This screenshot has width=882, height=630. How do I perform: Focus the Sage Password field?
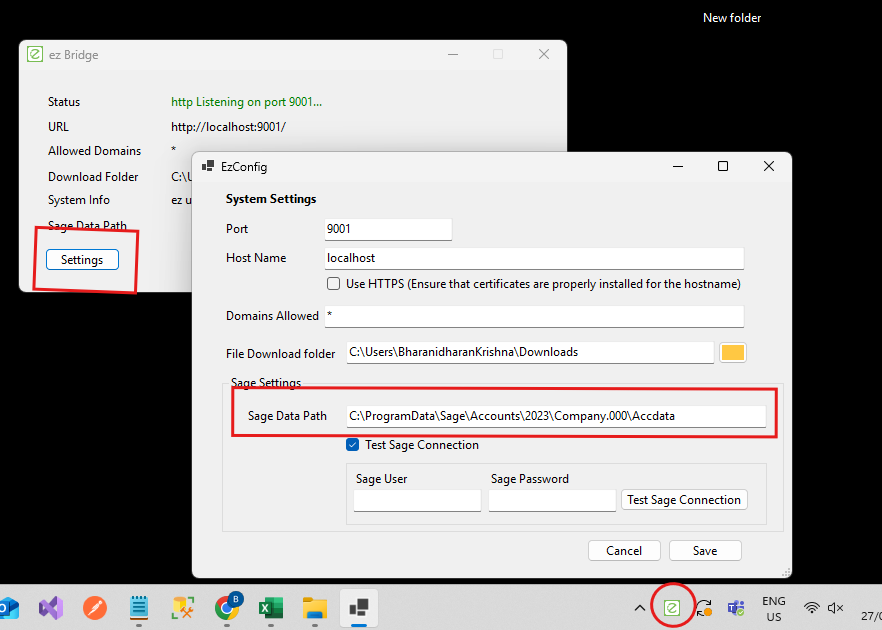tap(552, 500)
